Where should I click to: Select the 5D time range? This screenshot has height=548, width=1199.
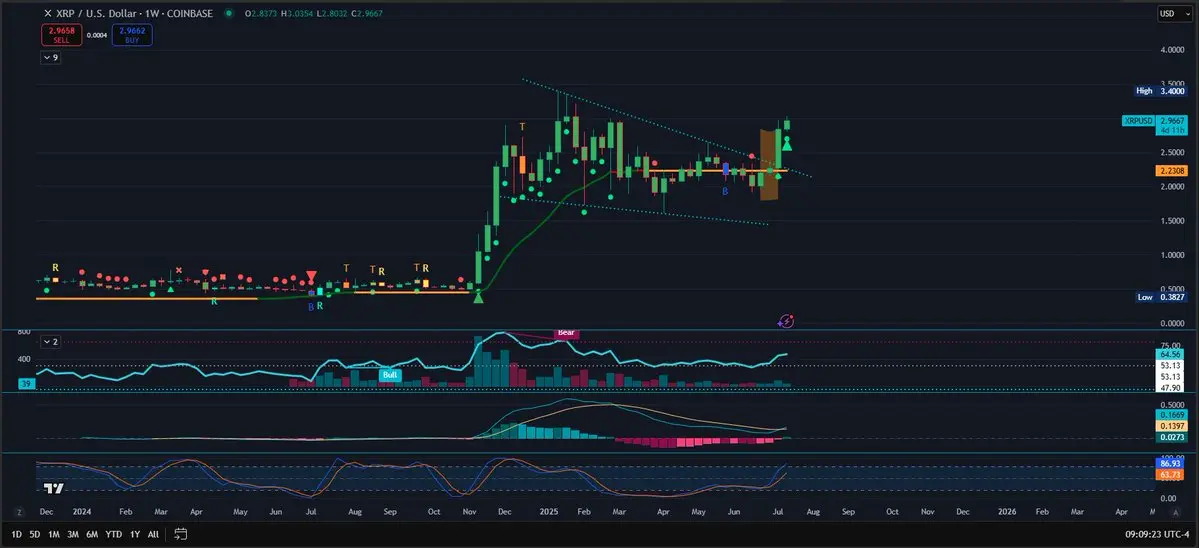click(34, 534)
